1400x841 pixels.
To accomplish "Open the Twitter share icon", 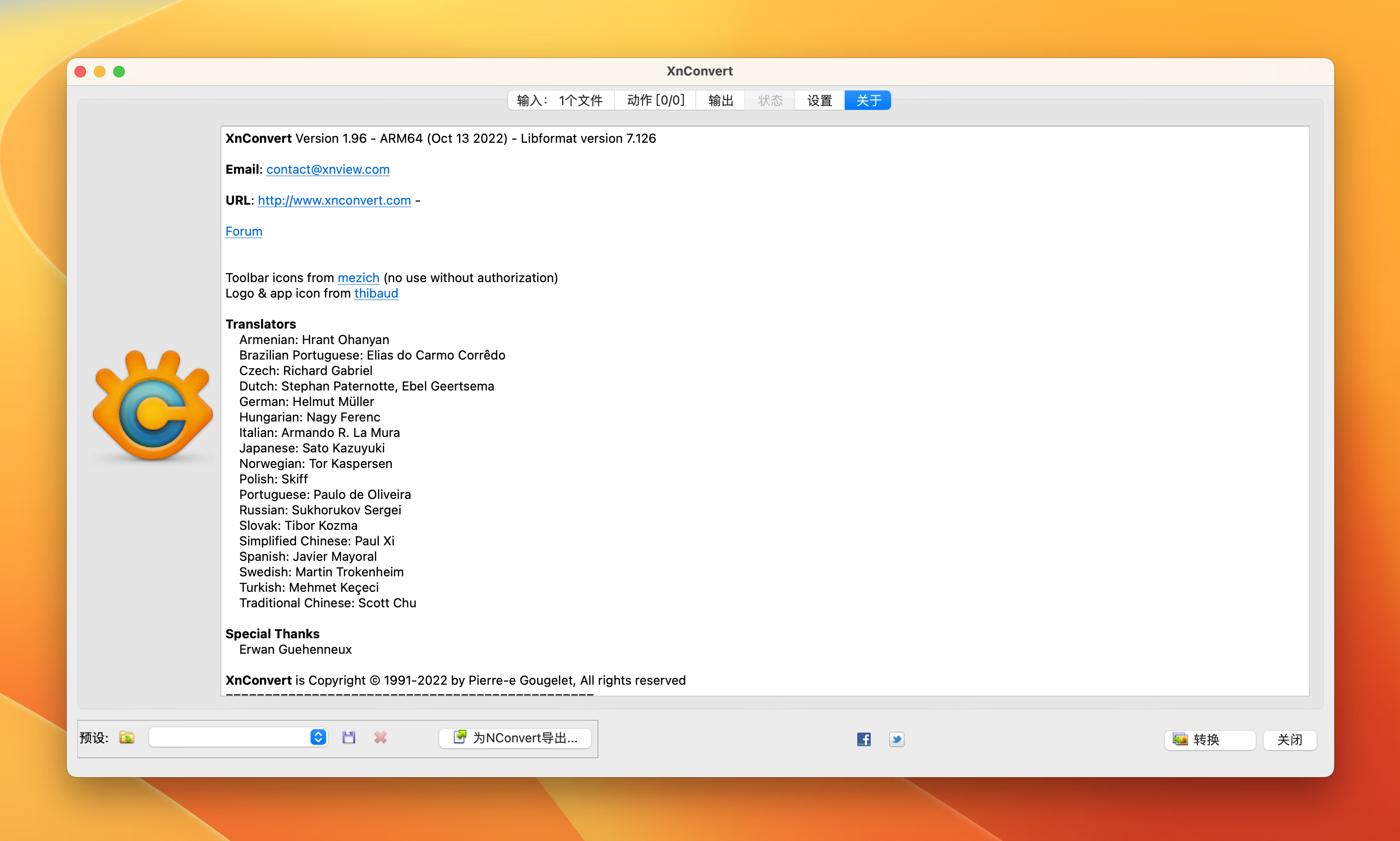I will (x=896, y=739).
